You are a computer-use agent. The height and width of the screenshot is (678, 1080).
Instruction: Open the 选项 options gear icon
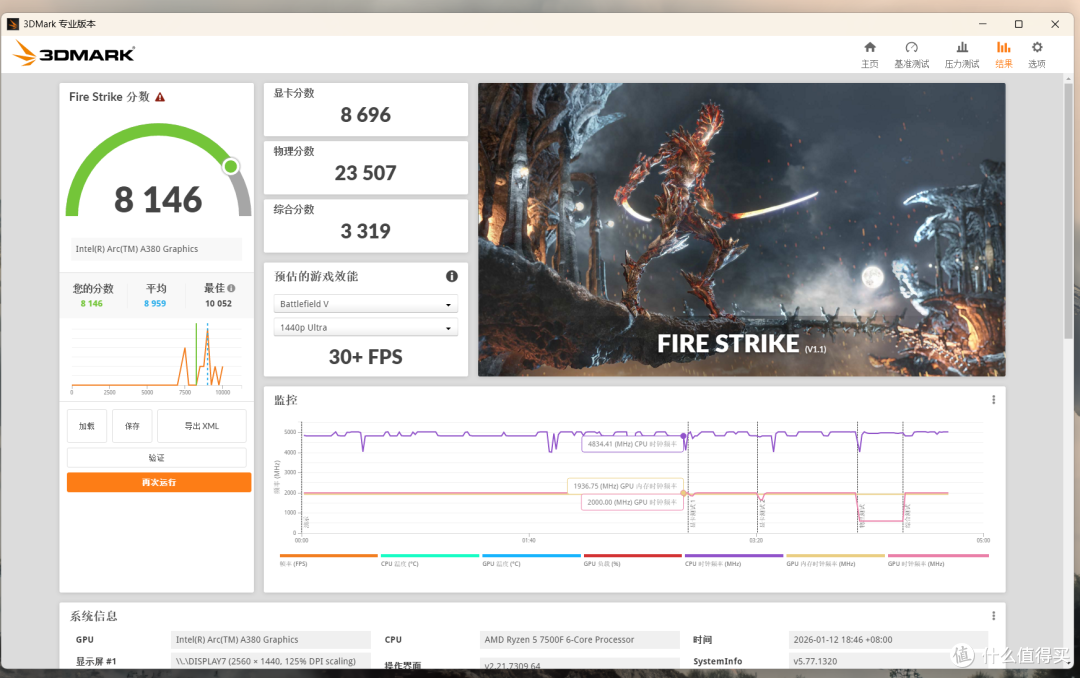pyautogui.click(x=1037, y=48)
